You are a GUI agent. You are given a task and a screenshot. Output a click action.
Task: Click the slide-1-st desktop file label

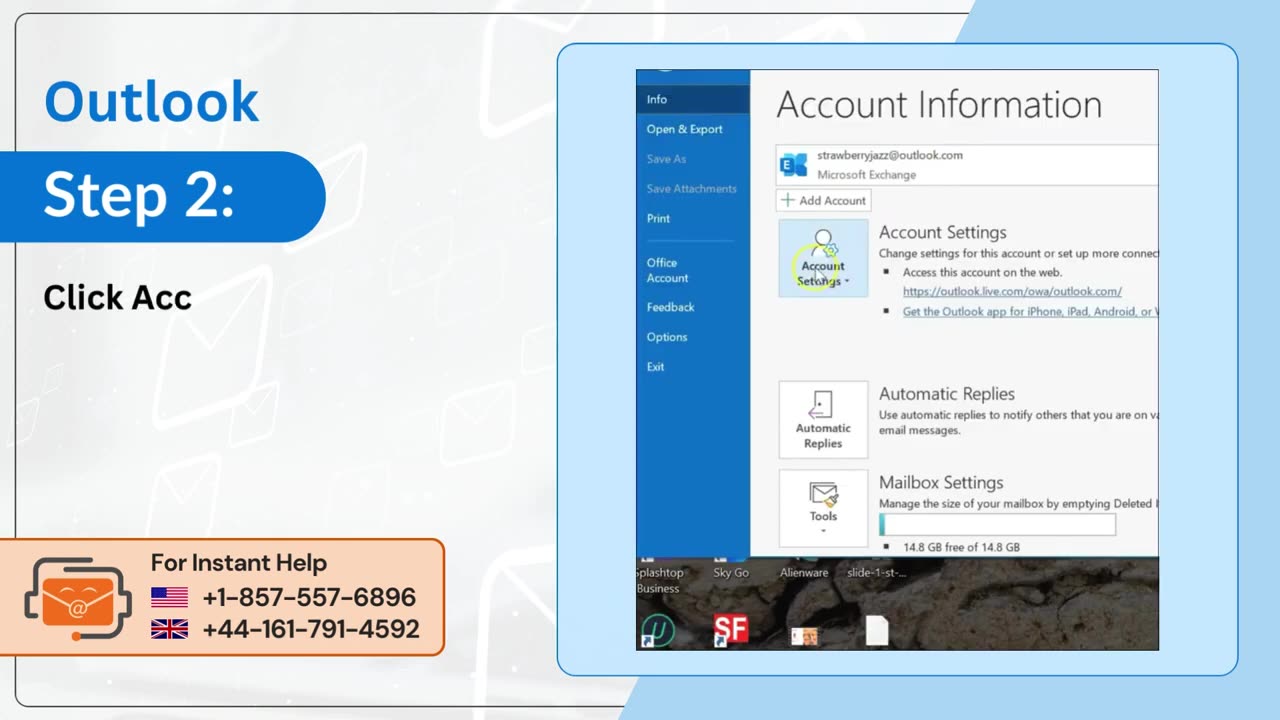click(877, 573)
